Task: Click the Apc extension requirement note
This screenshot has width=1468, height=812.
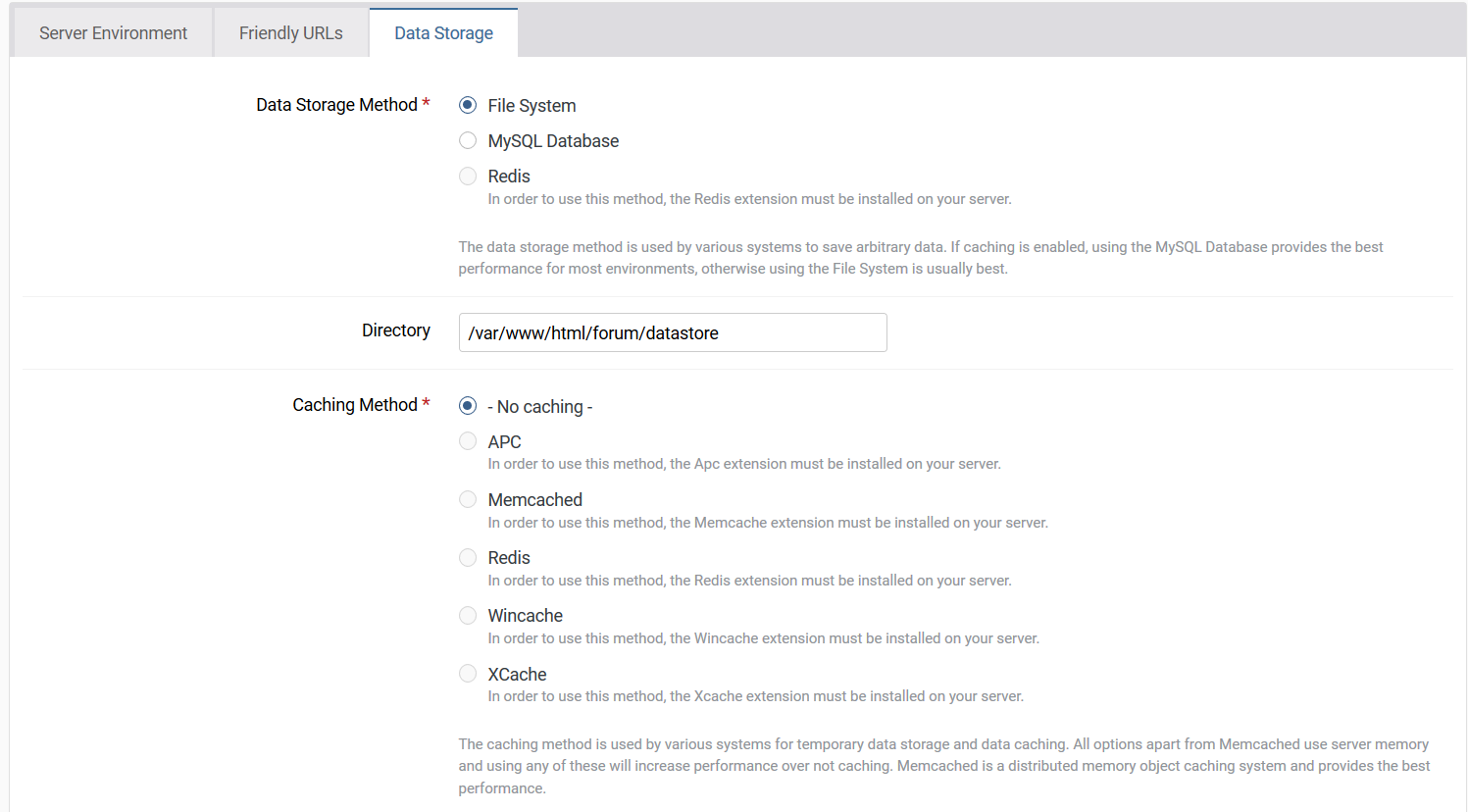Action: [x=744, y=464]
